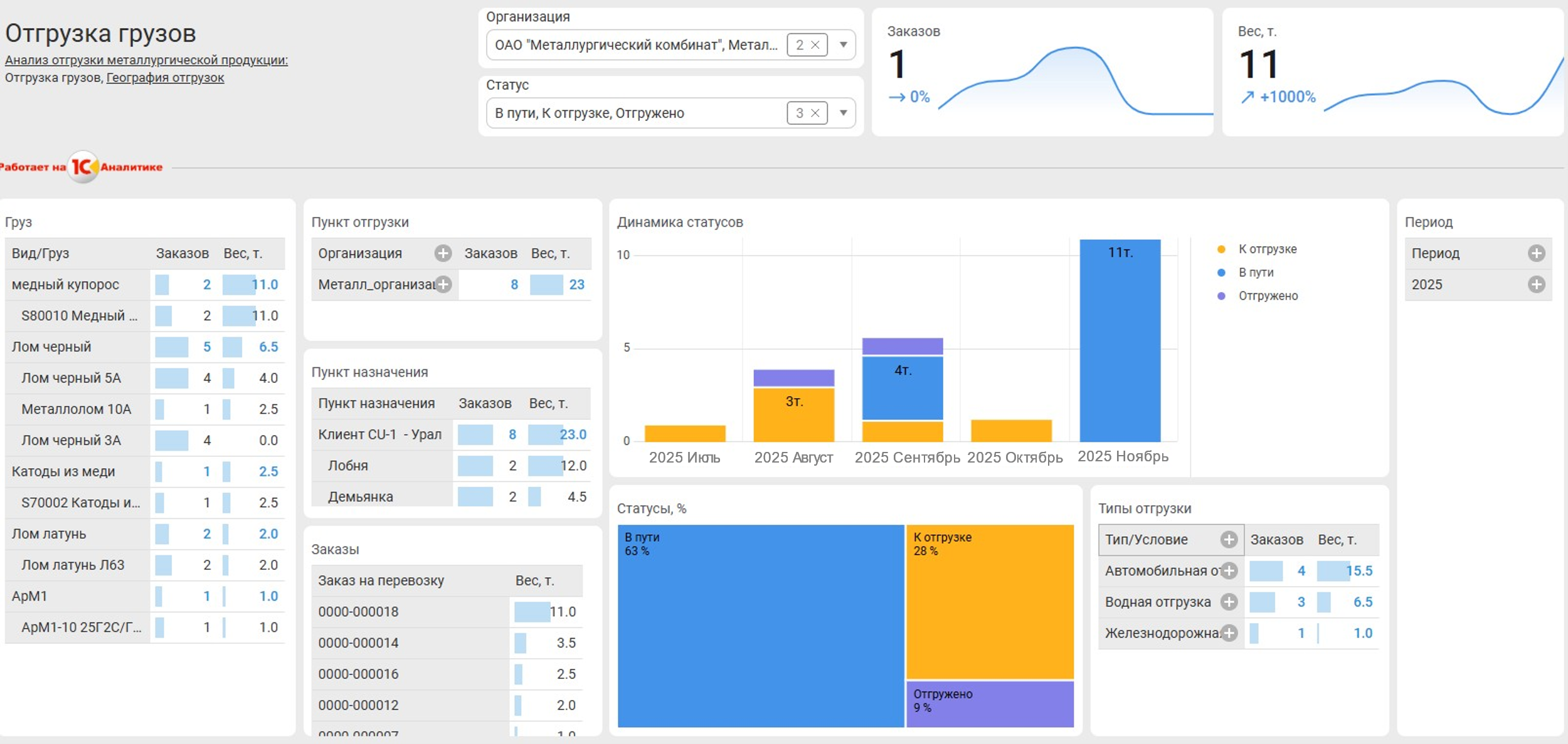
Task: Open the Анализ отгрузки металлургической продукции link
Action: pos(146,60)
